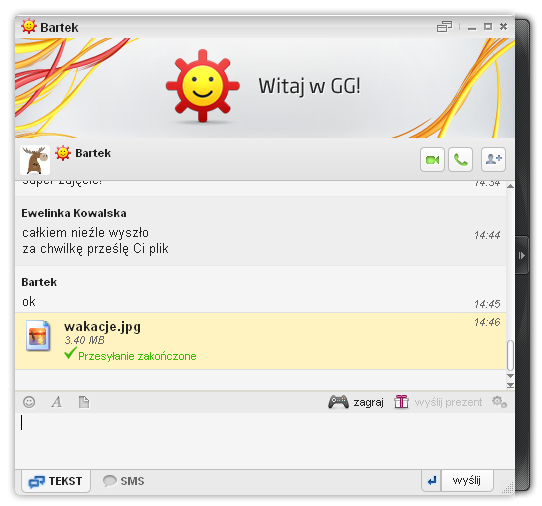The image size is (542, 506).
Task: Open the emoticon picker
Action: pos(29,402)
